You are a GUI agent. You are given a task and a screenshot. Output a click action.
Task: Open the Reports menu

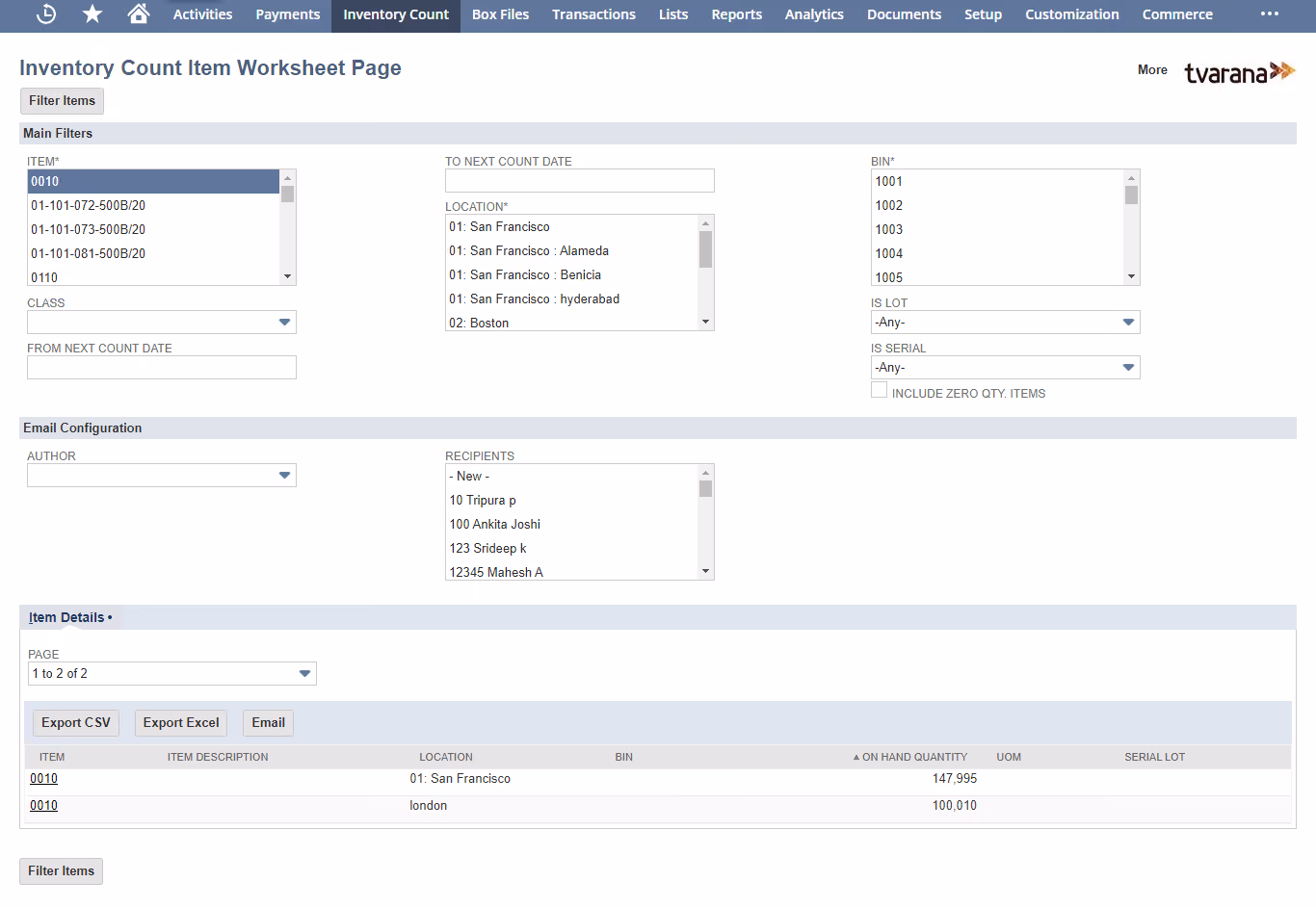pos(737,14)
